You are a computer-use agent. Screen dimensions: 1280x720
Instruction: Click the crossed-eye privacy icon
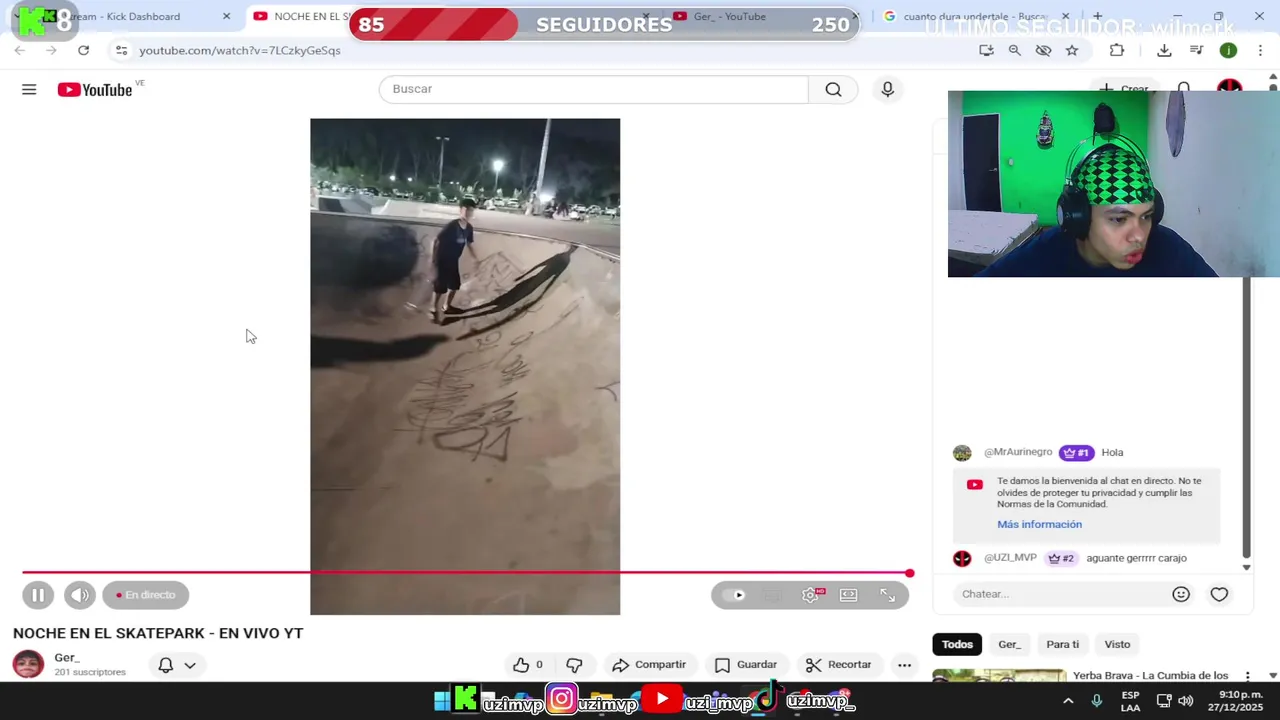(x=1043, y=50)
